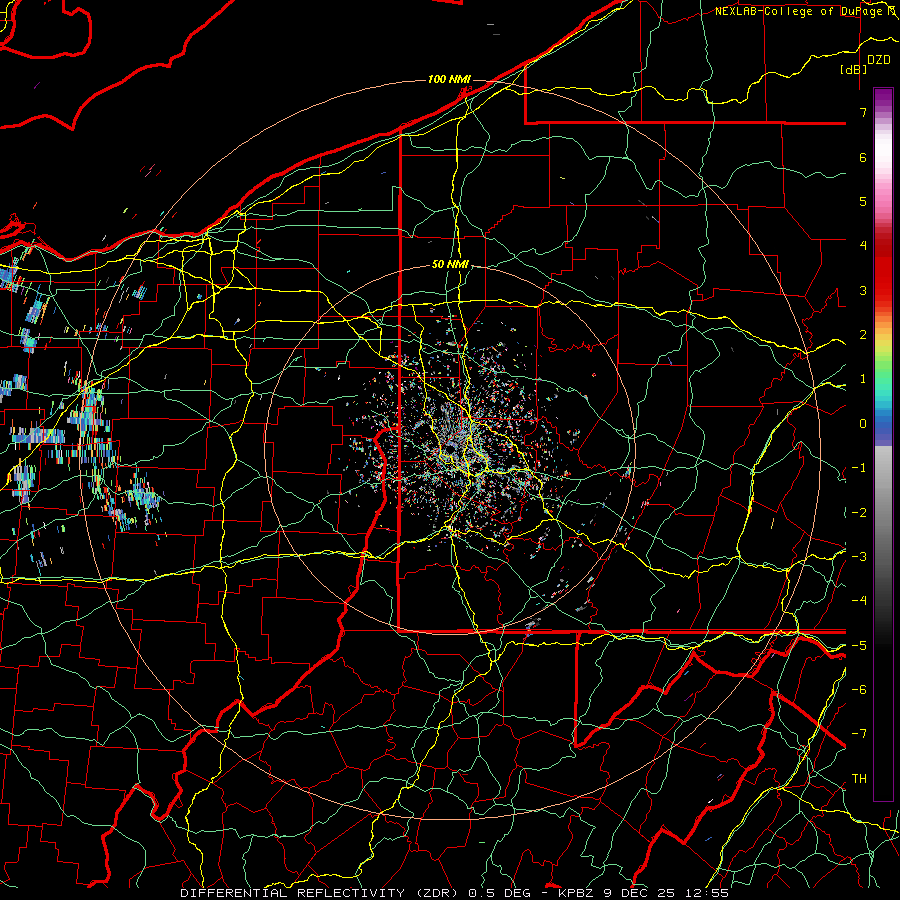The height and width of the screenshot is (900, 900).
Task: Click the 2 value on color scale
Action: [863, 335]
